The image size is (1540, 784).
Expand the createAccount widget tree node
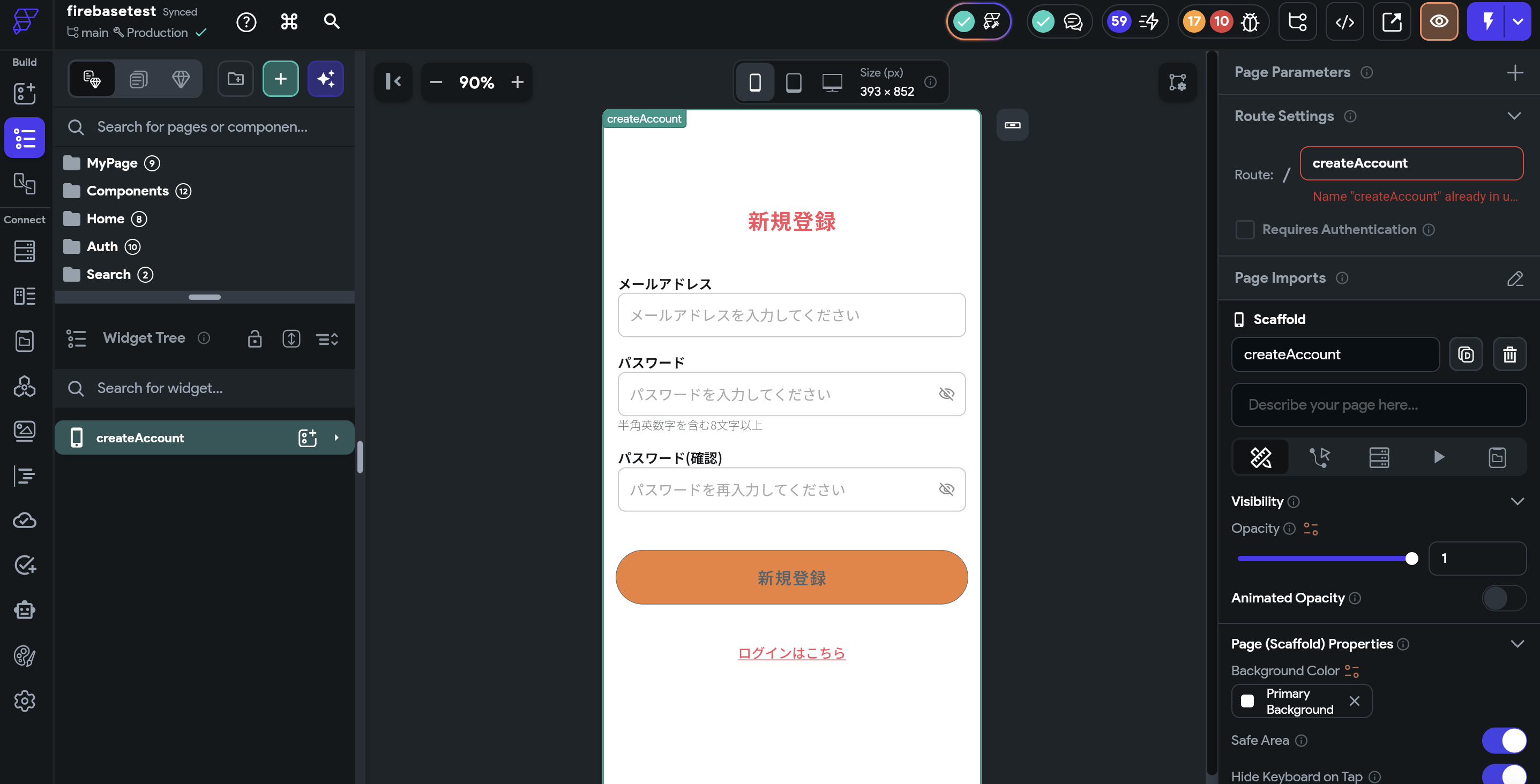click(x=337, y=438)
